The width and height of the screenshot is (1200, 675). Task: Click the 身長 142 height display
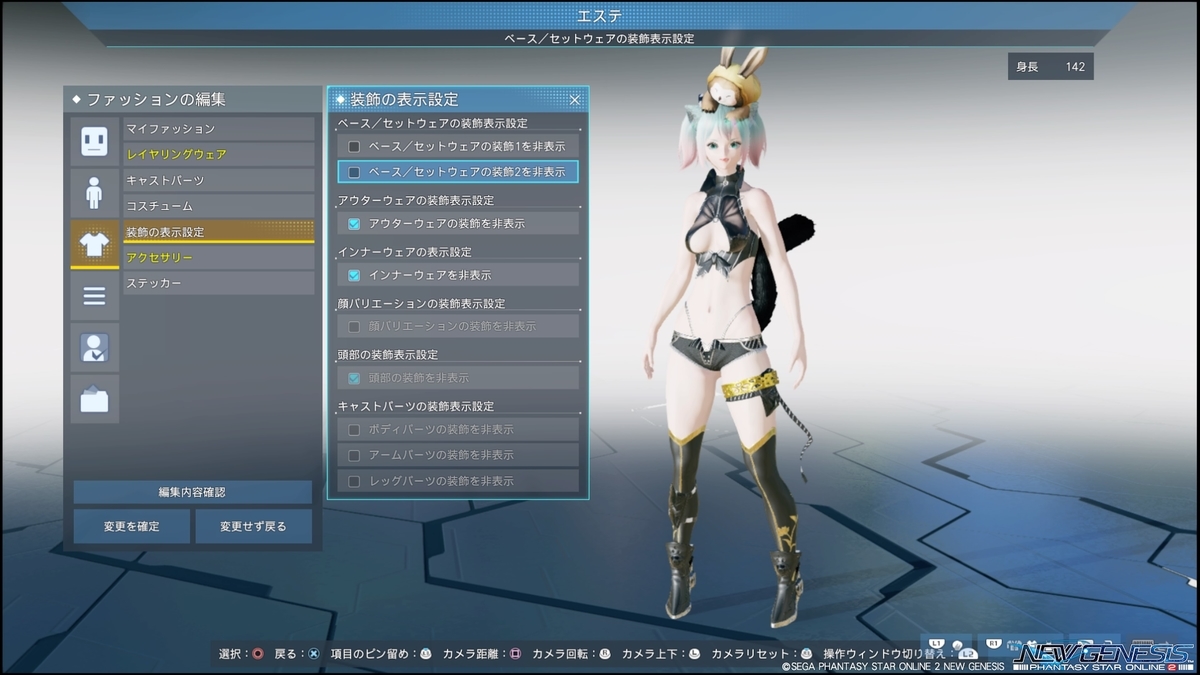coord(1050,67)
